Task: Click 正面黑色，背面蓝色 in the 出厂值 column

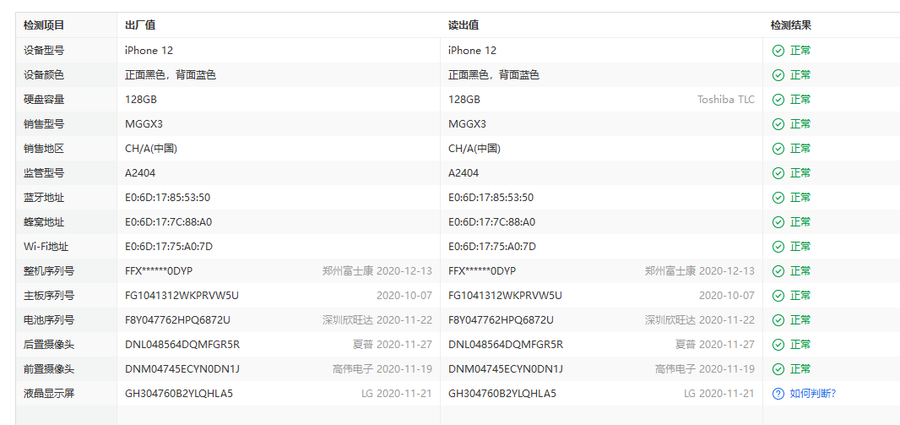Action: (170, 75)
